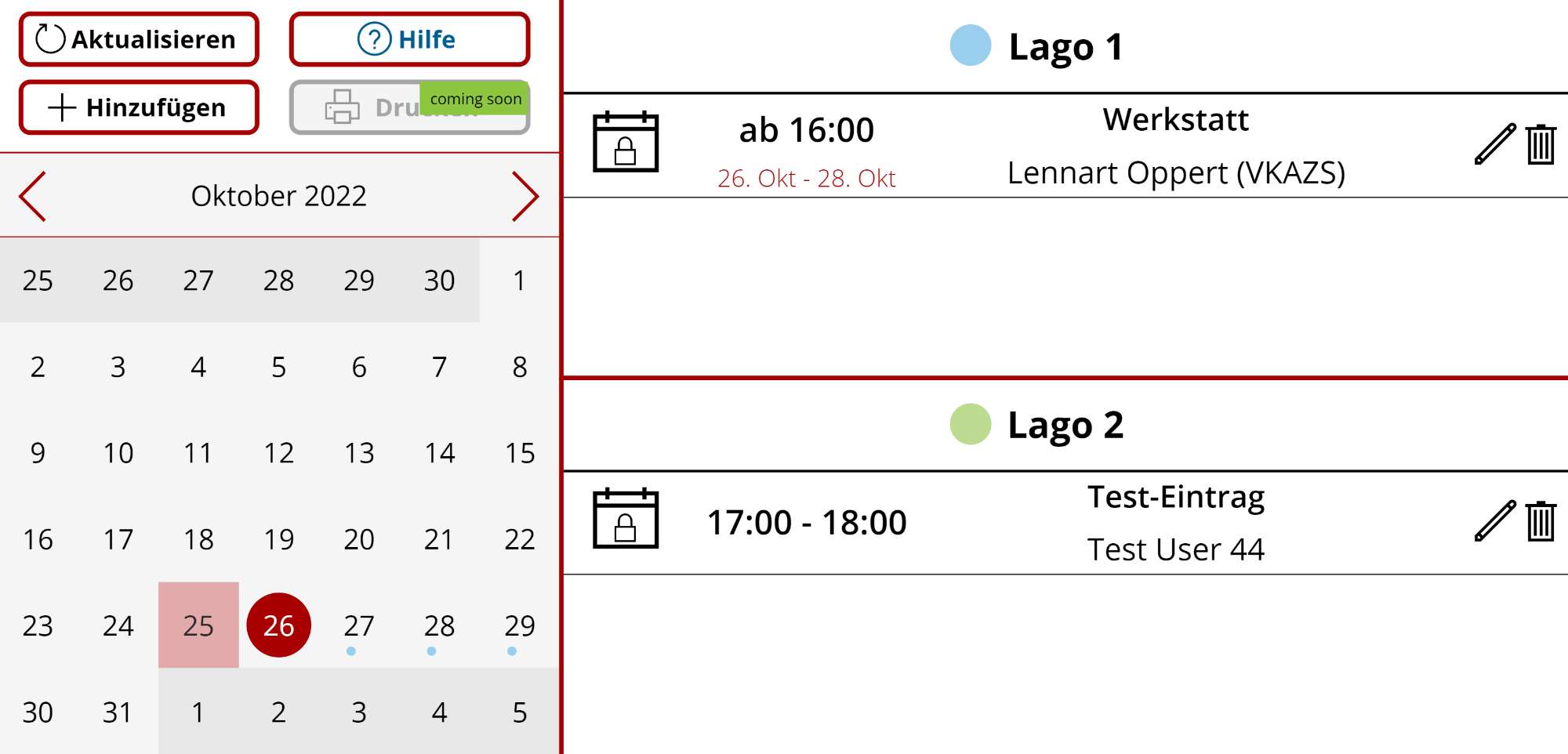This screenshot has width=1568, height=754.
Task: Select October 25 marked in pink
Action: click(x=198, y=625)
